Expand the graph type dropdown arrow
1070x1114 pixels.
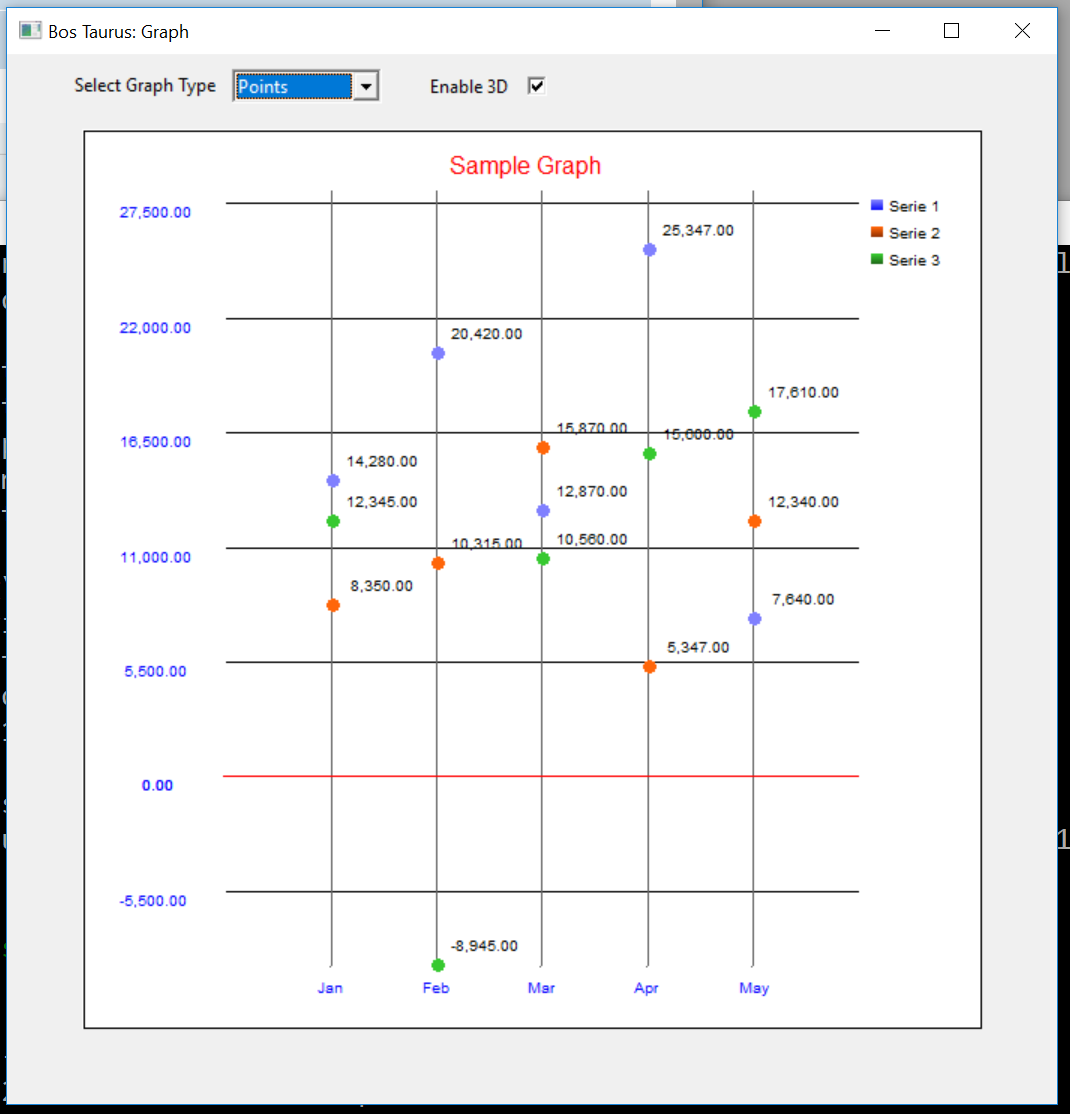pos(366,87)
